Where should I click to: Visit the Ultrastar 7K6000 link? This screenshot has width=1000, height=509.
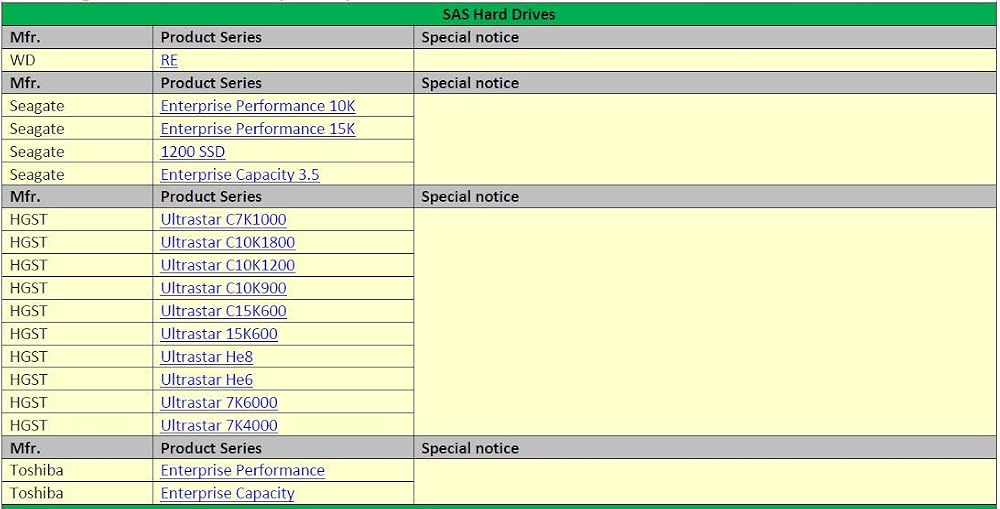tap(219, 403)
